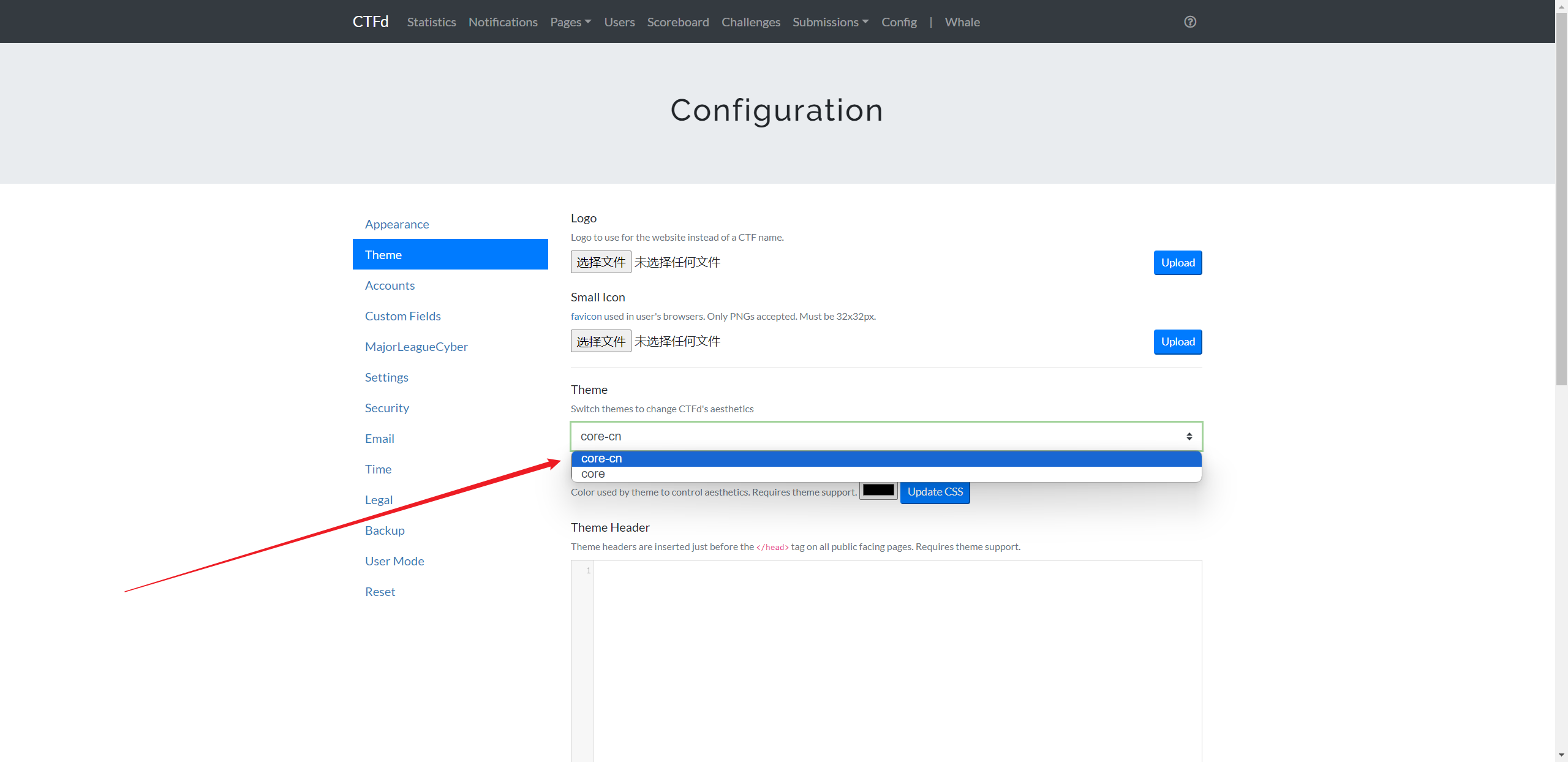
Task: Open the Reset sidebar tab
Action: pyautogui.click(x=450, y=592)
